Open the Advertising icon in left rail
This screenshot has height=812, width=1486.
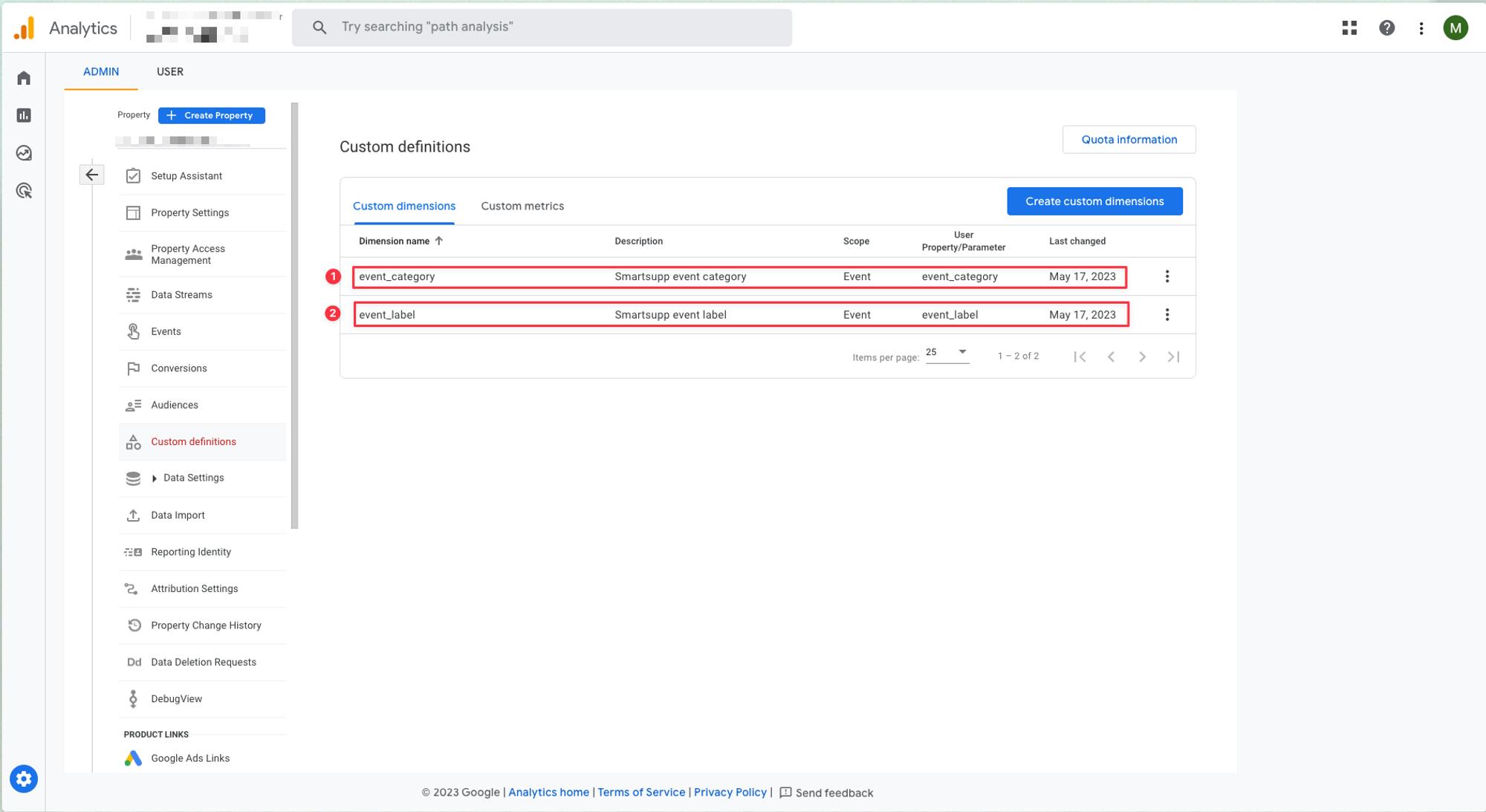(x=24, y=191)
